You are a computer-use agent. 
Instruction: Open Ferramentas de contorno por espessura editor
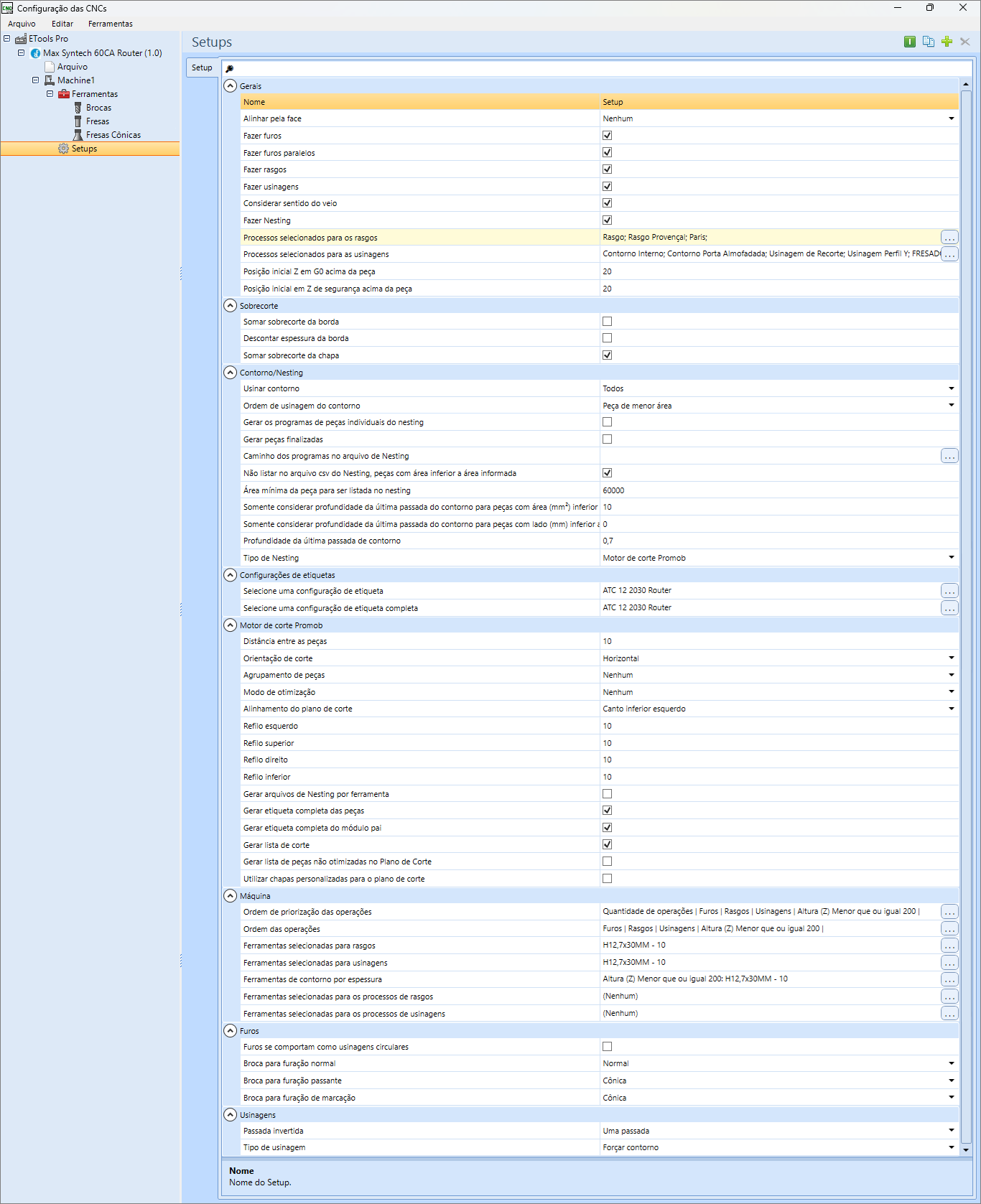pos(949,979)
